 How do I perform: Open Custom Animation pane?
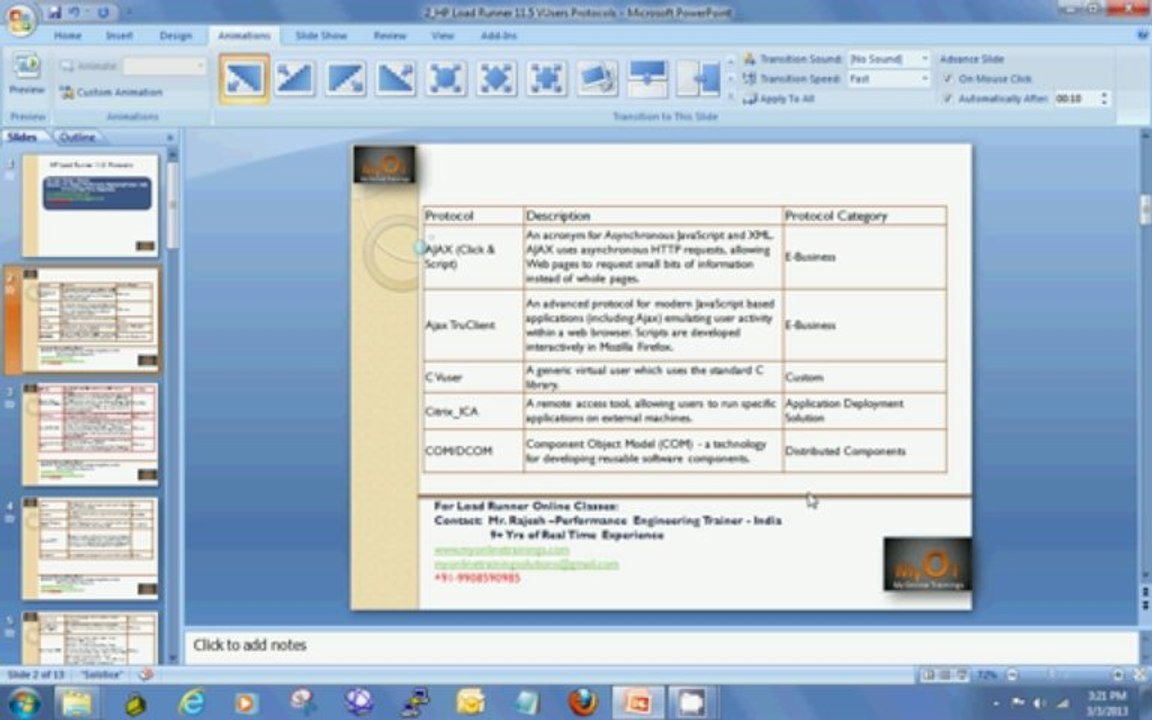111,93
